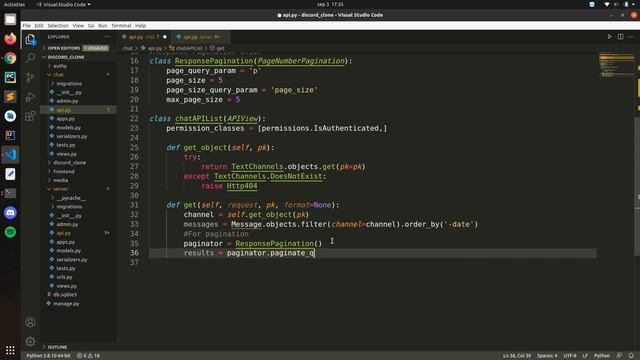Image resolution: width=640 pixels, height=360 pixels.
Task: Click the errors and warnings status indicator
Action: click(x=89, y=356)
